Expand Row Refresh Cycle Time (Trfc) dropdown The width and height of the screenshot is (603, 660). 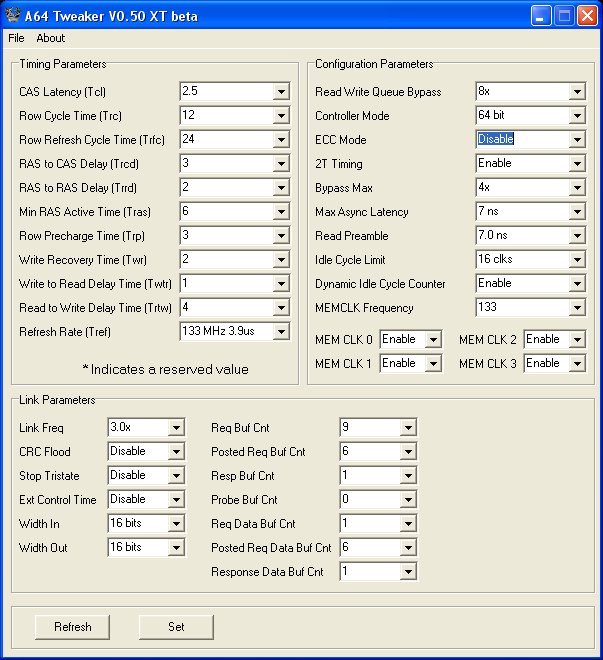click(x=281, y=139)
